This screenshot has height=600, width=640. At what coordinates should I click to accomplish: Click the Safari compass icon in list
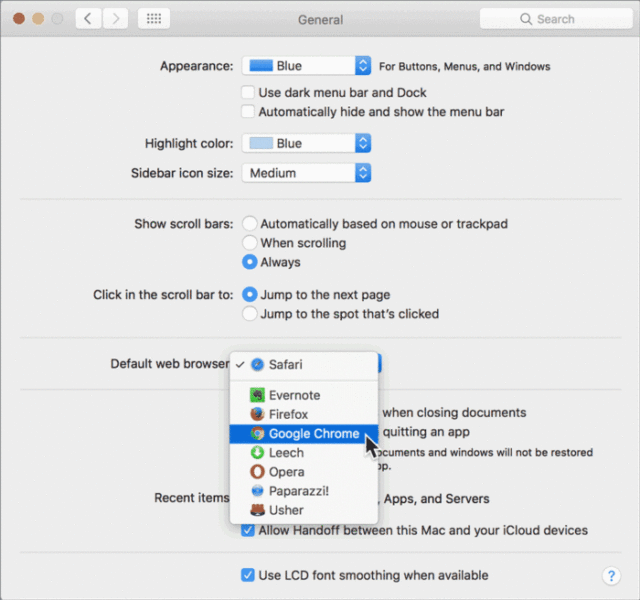[257, 364]
